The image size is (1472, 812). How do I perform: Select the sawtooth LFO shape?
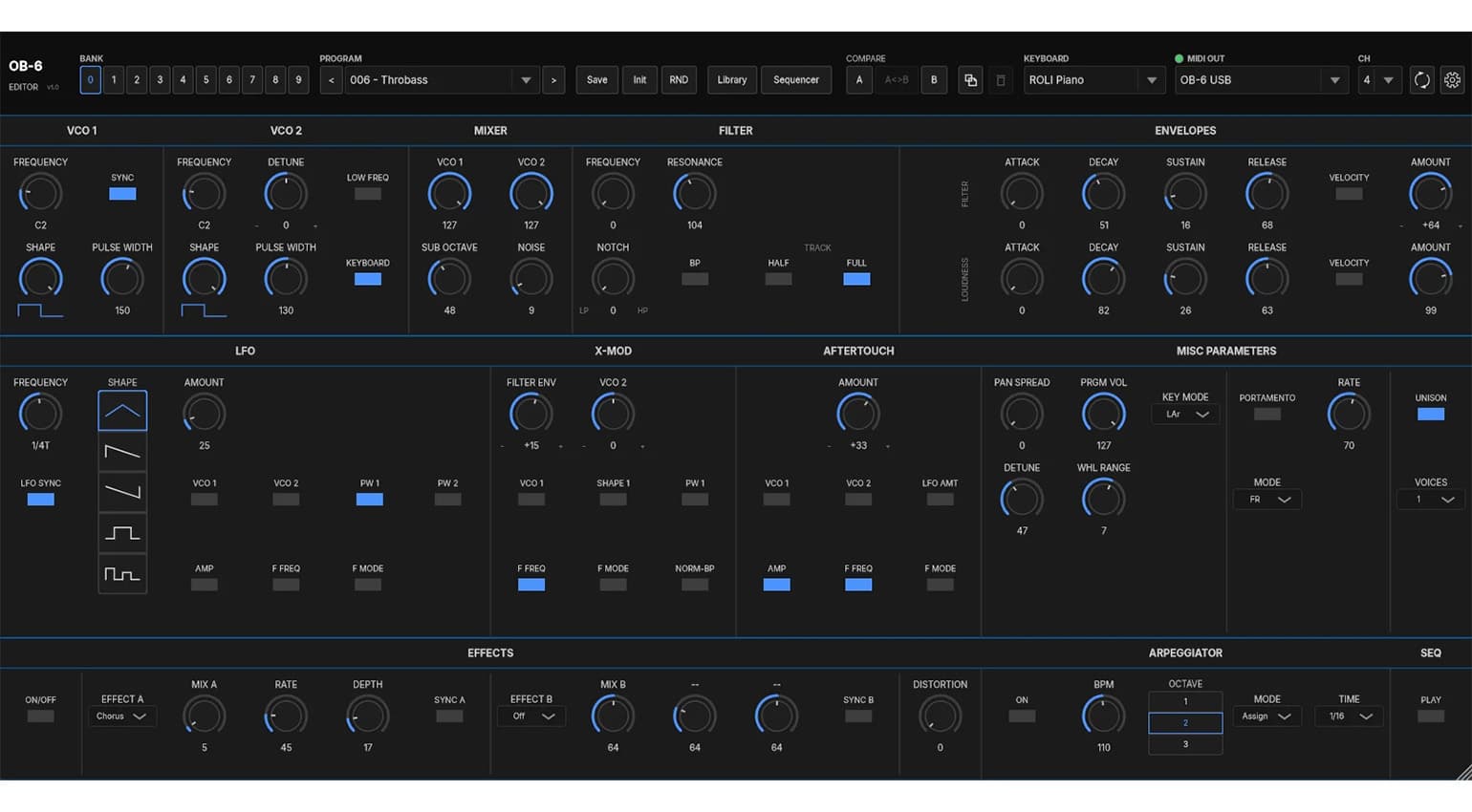tap(122, 452)
